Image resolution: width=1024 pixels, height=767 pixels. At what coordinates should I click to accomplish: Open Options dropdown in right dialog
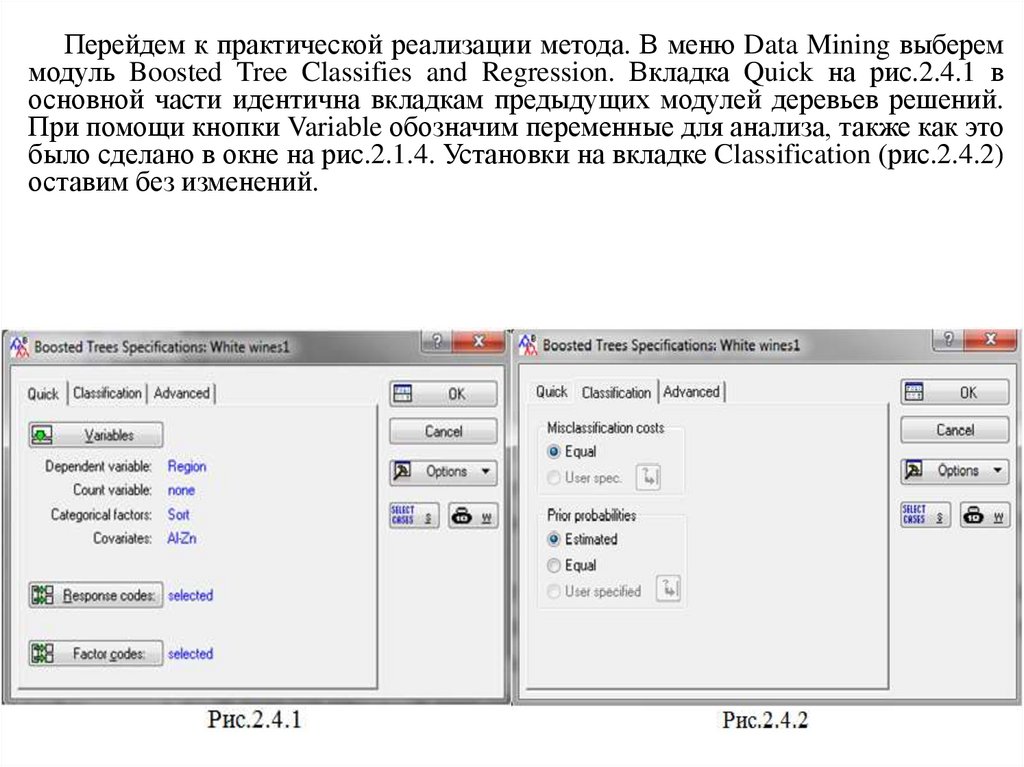(954, 470)
